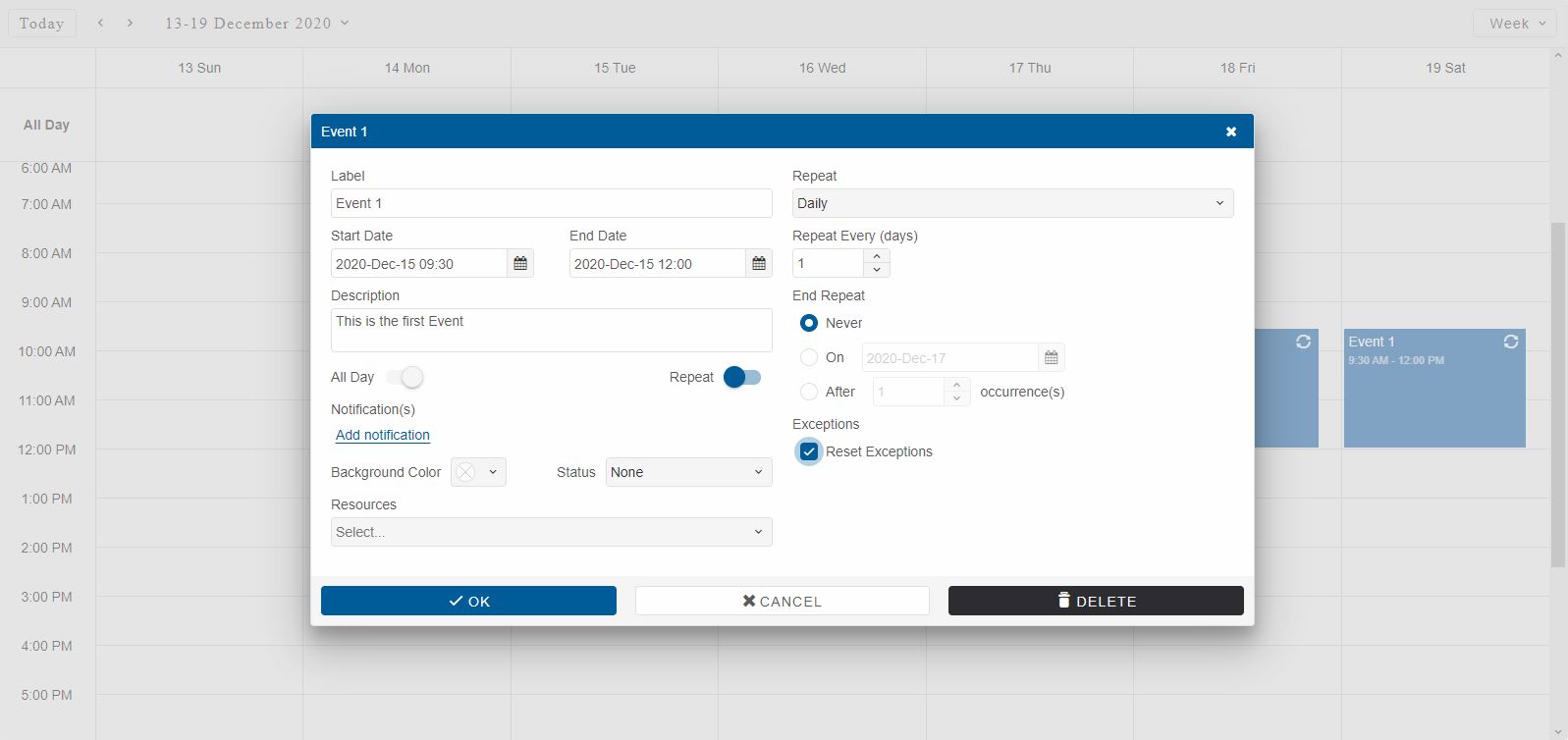The image size is (1568, 740).
Task: Expand the 13-19 December 2020 date range dropdown
Action: point(256,24)
